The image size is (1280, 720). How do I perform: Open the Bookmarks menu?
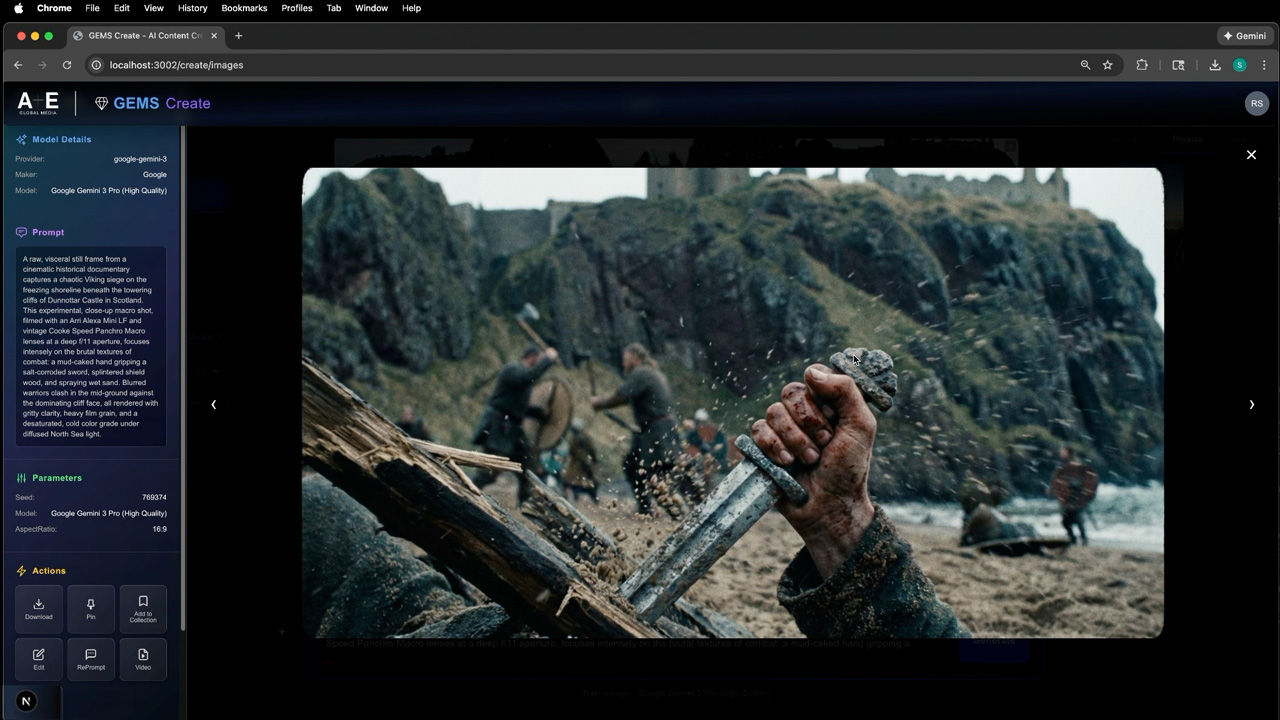(x=244, y=8)
